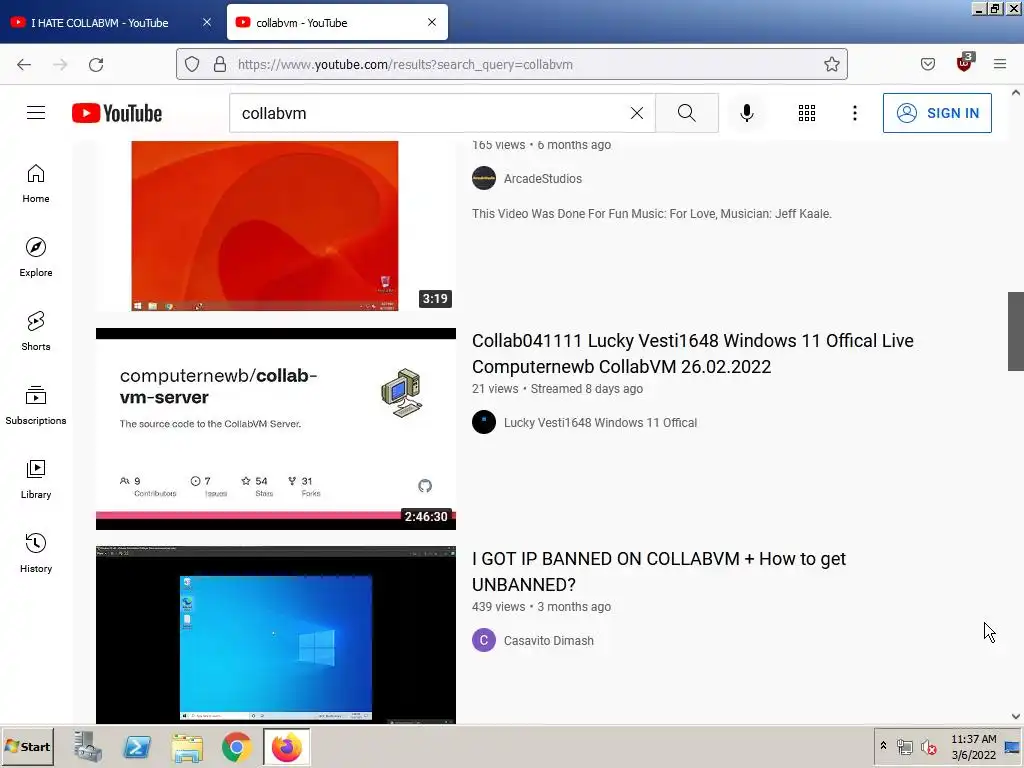Open I GOT IP BANNED ON COLLABVM title

(x=658, y=571)
